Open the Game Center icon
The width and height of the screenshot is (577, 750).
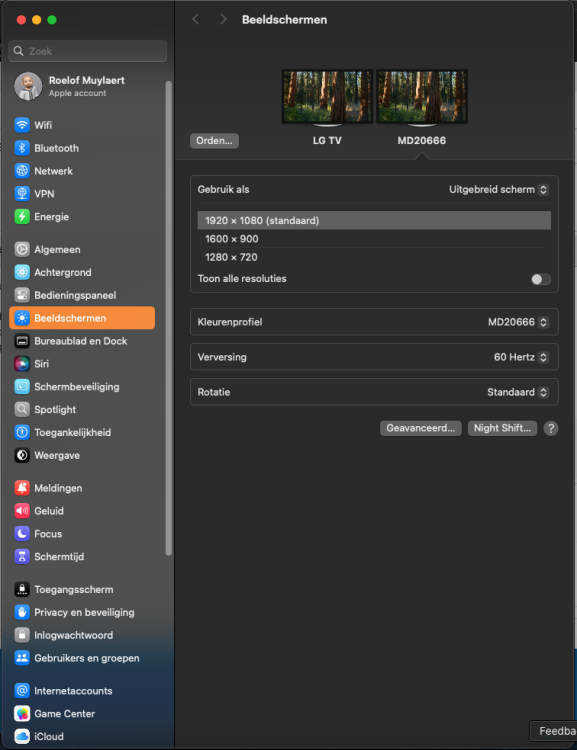(x=22, y=714)
